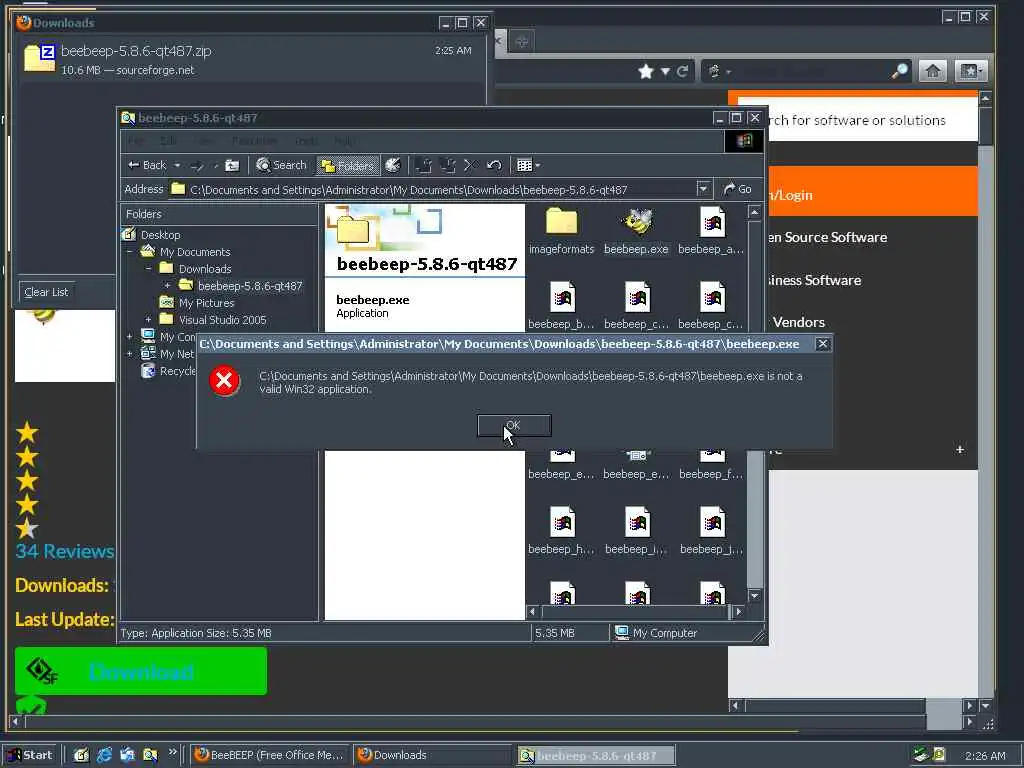Click the bookmark star in Firefox toolbar
1024x768 pixels.
(x=646, y=71)
